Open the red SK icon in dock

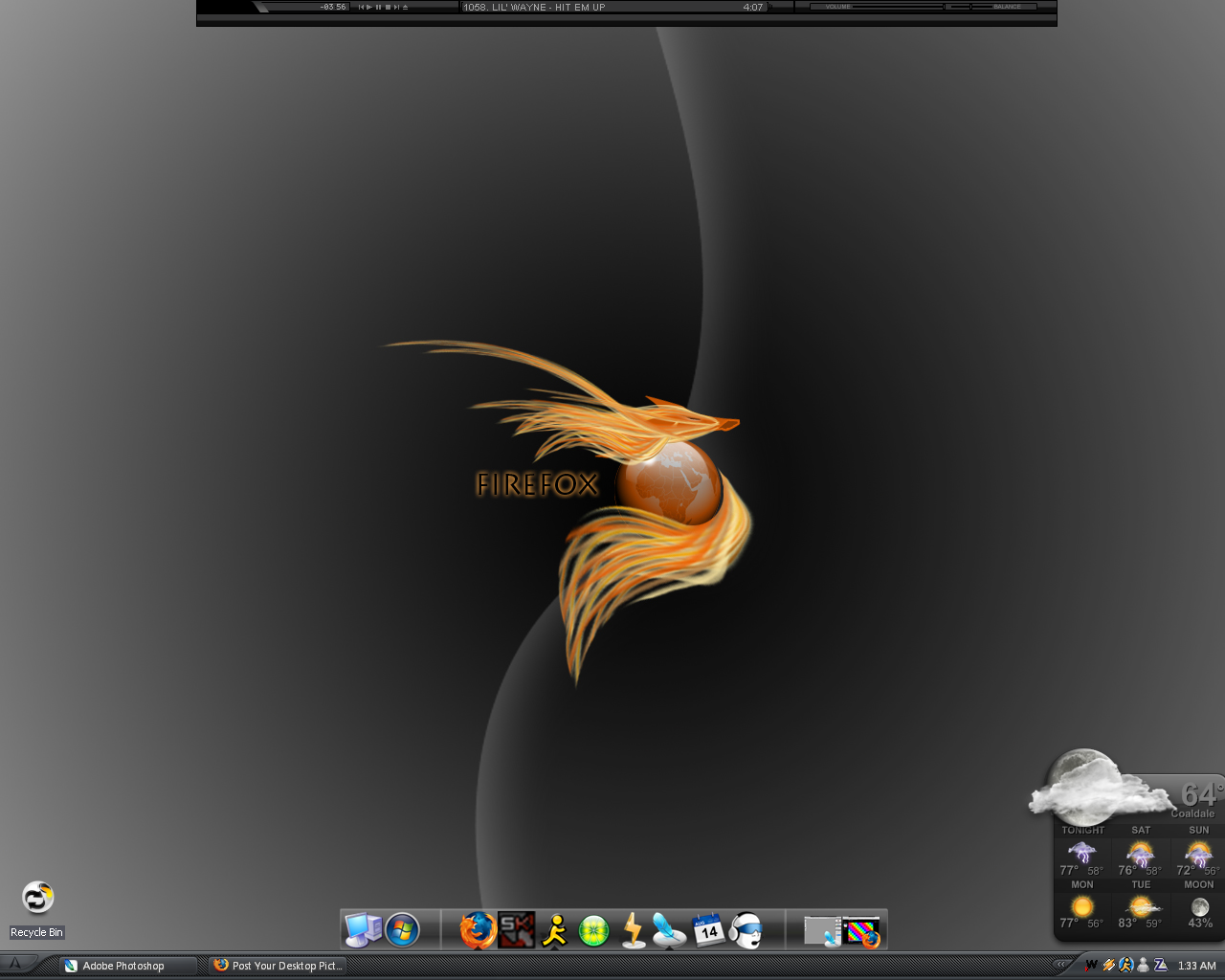coord(517,929)
